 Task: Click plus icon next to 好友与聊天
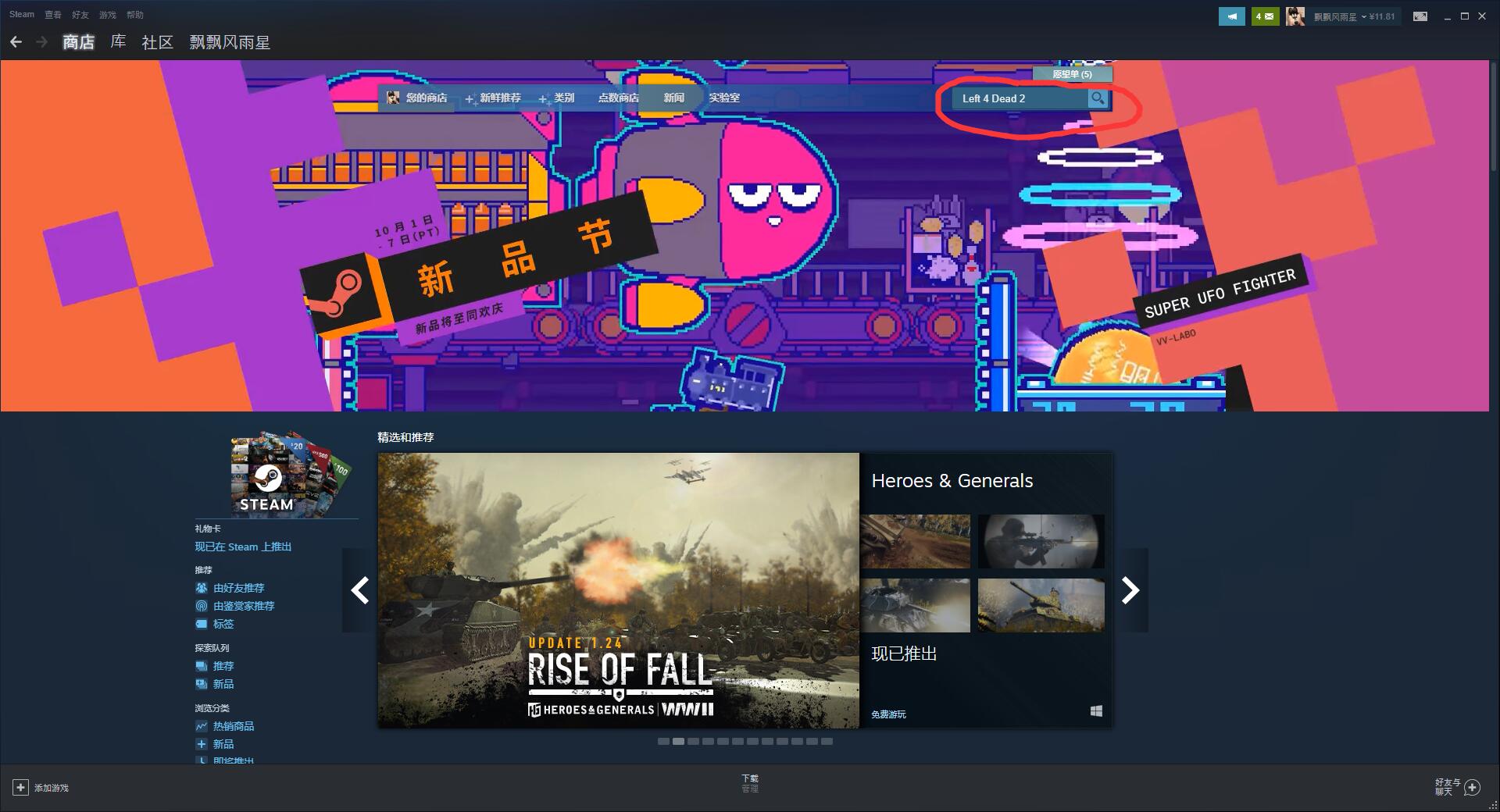[x=1472, y=787]
